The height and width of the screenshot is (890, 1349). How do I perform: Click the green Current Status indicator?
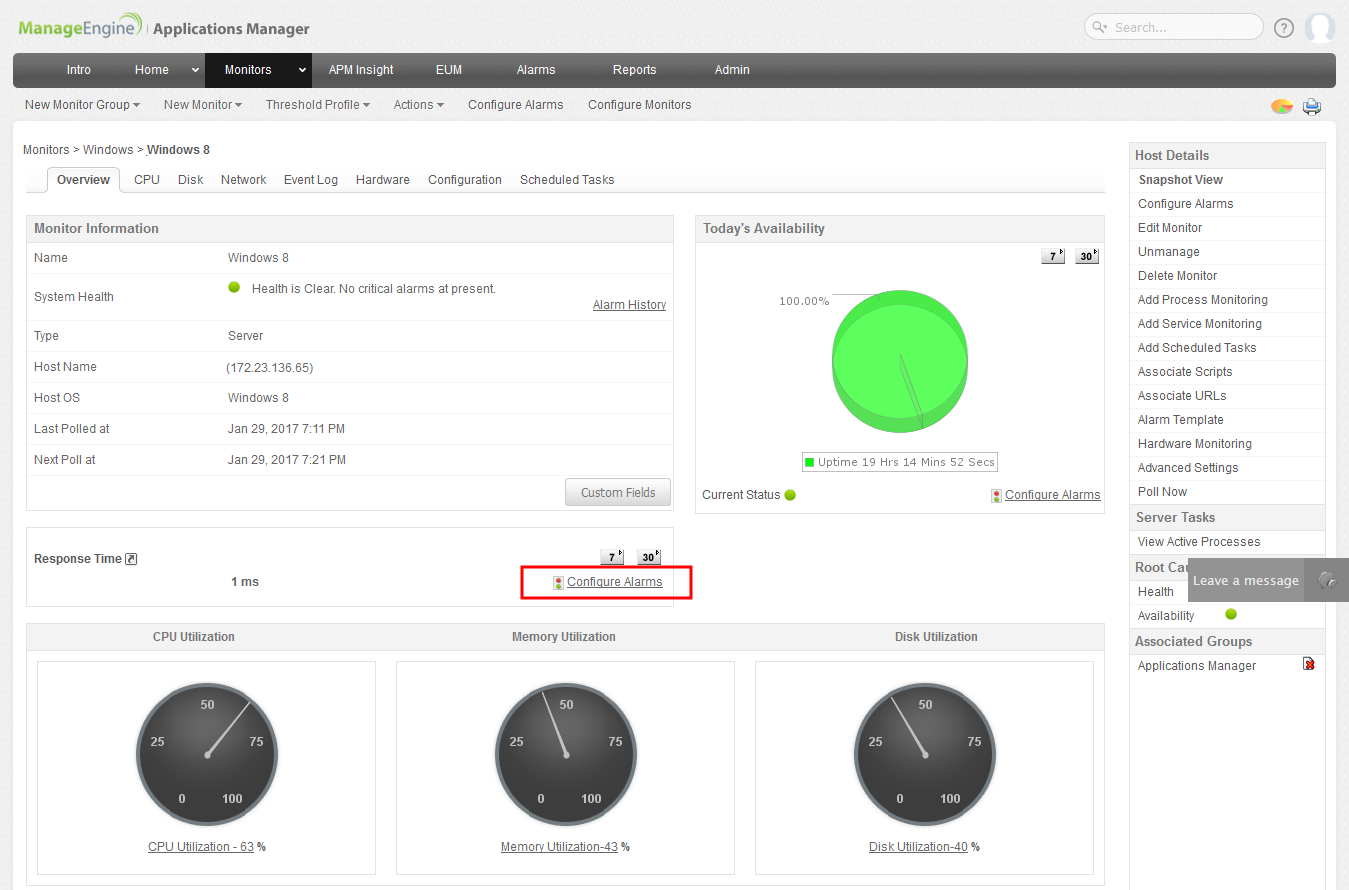click(790, 495)
